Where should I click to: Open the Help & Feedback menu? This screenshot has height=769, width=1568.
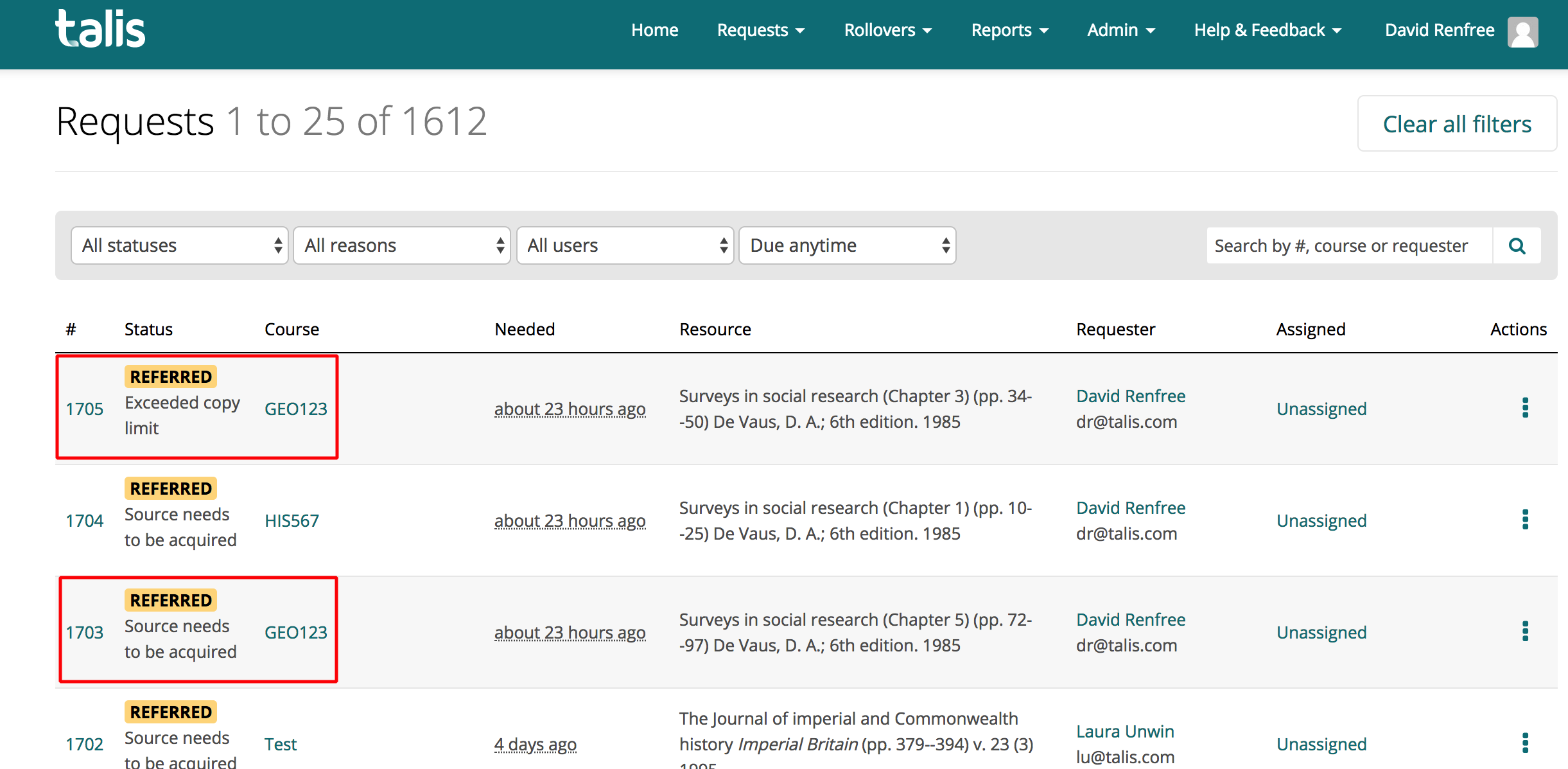click(x=1267, y=30)
